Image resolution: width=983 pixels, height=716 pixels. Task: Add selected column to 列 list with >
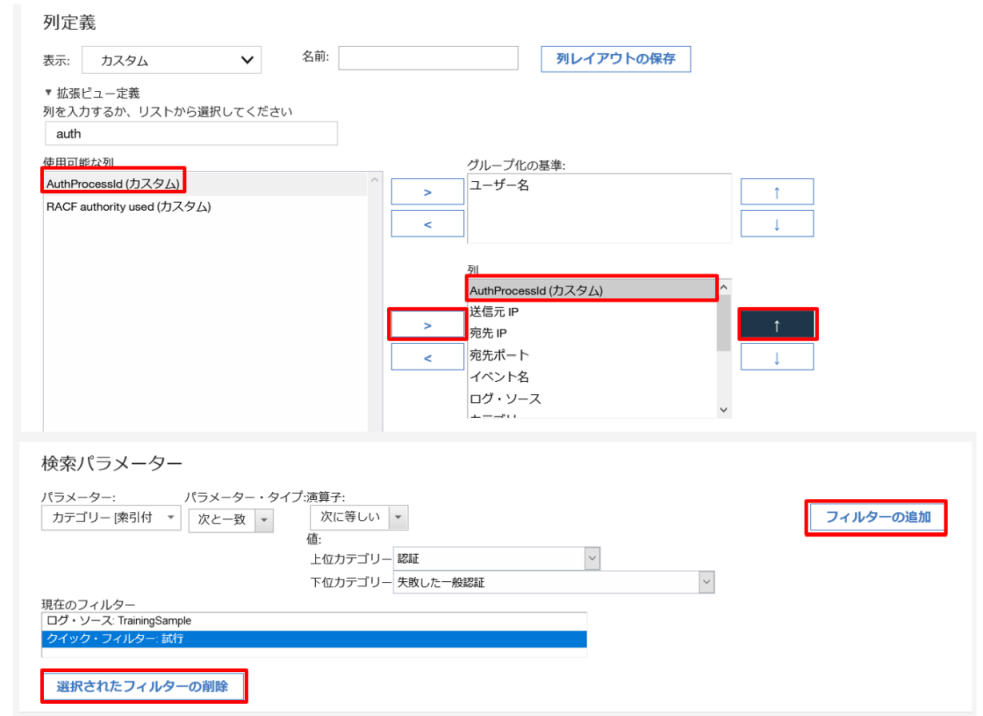(428, 325)
